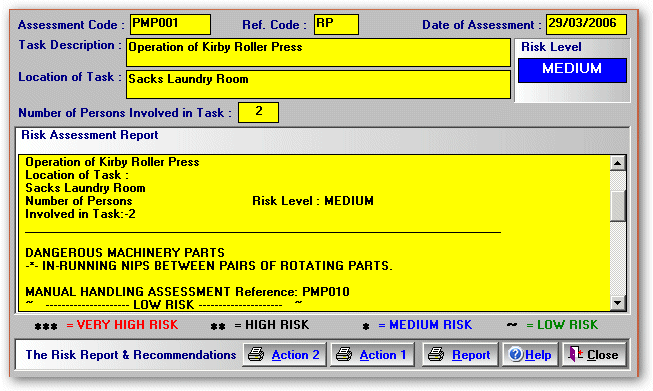Click the report scrollbar thumb
The image size is (653, 391).
tap(618, 206)
